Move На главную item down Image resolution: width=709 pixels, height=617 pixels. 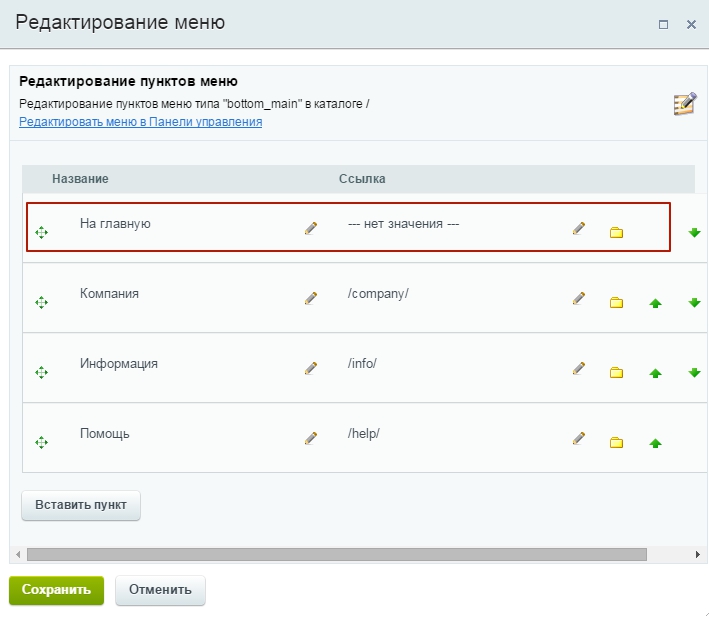pos(694,233)
